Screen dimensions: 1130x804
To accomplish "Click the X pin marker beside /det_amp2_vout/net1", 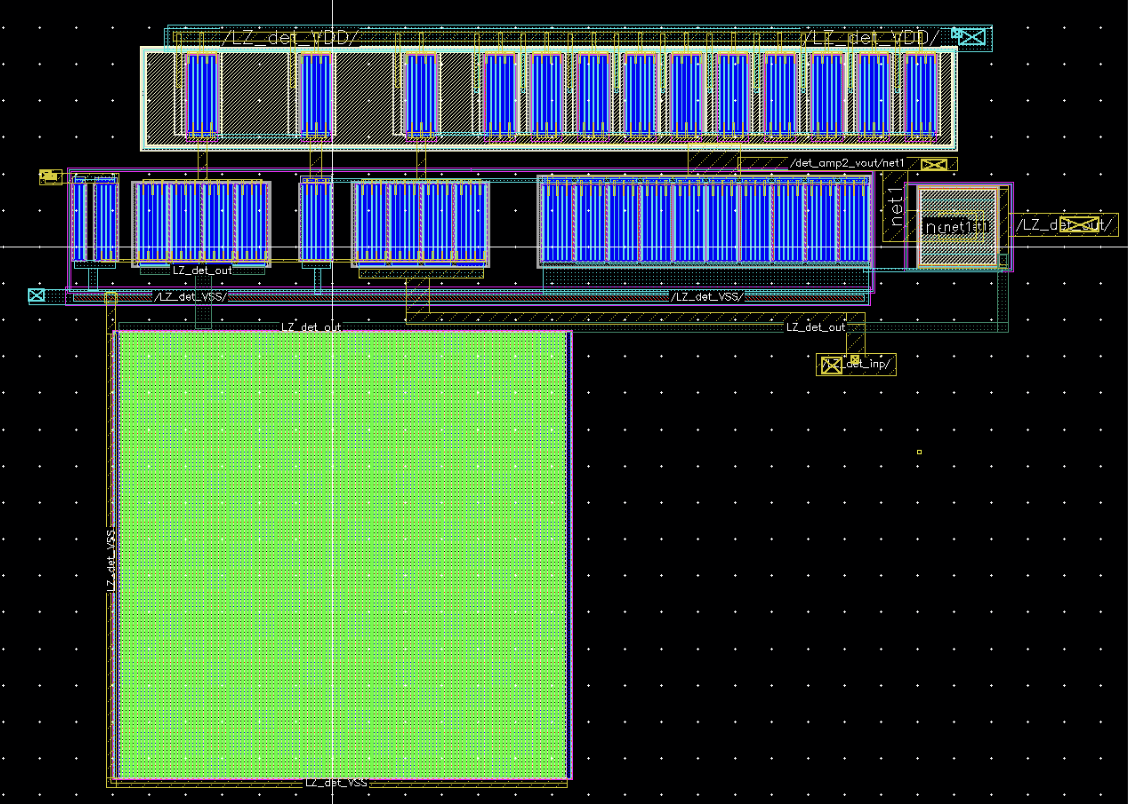I will pos(934,165).
